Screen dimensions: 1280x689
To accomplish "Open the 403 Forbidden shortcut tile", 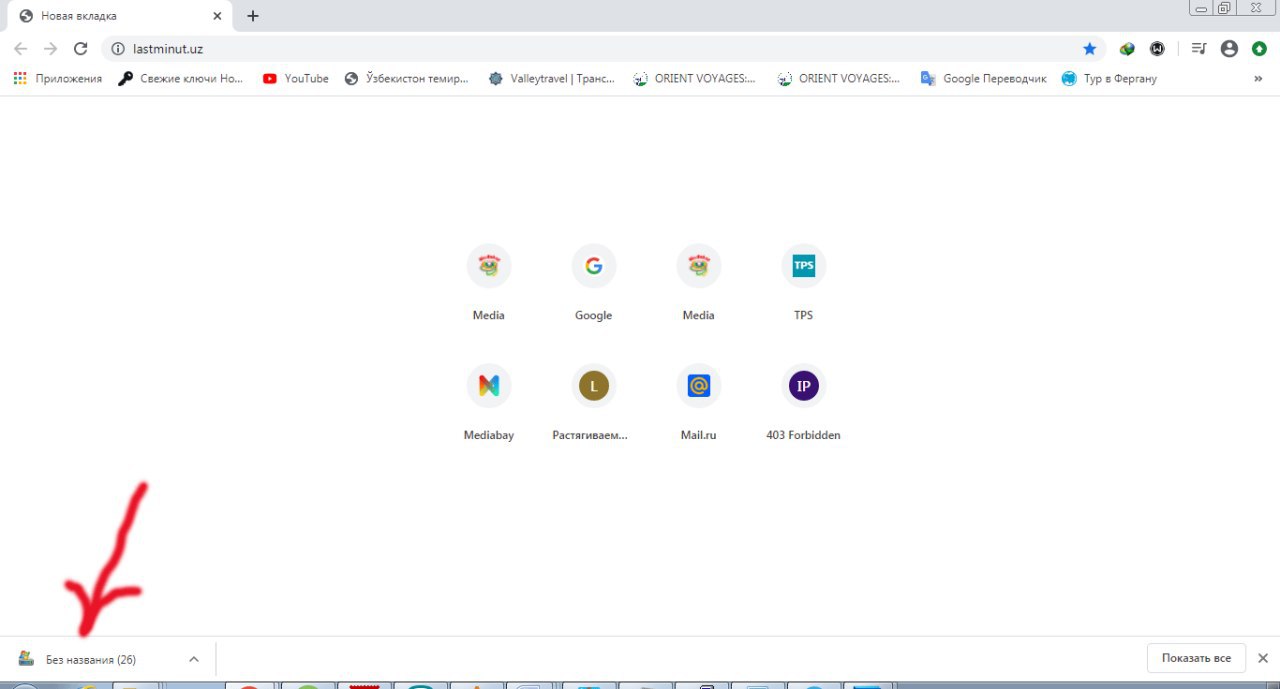I will pos(803,403).
